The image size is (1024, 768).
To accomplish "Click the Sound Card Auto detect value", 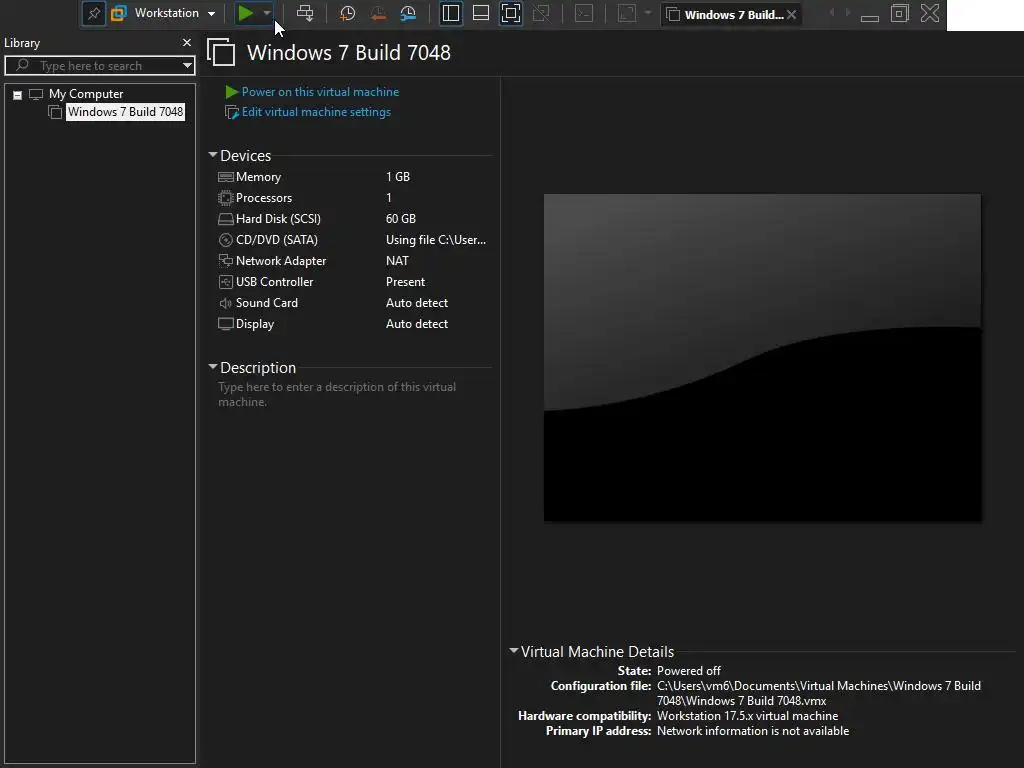I will pos(417,303).
